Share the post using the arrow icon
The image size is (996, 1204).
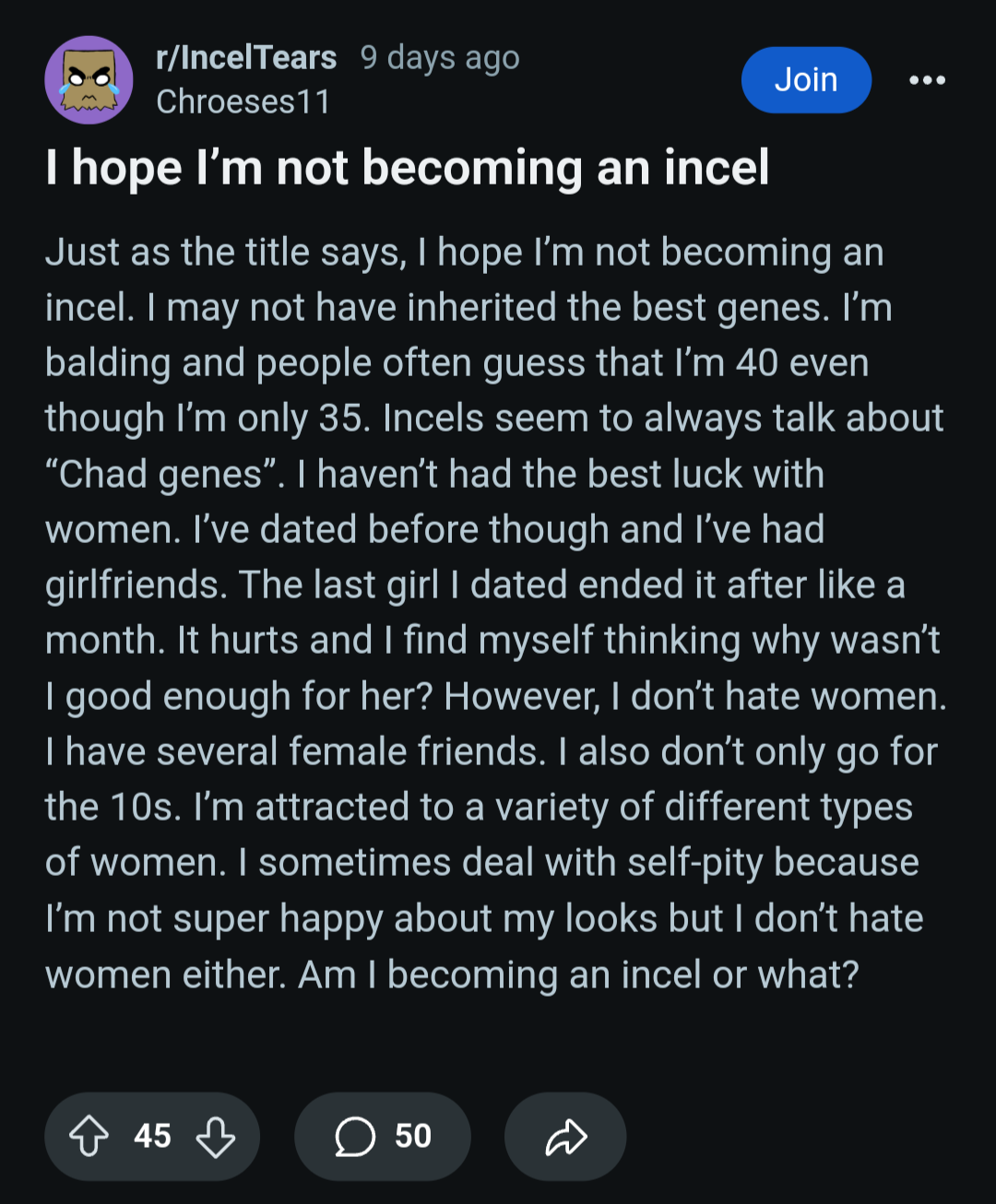(x=565, y=1137)
